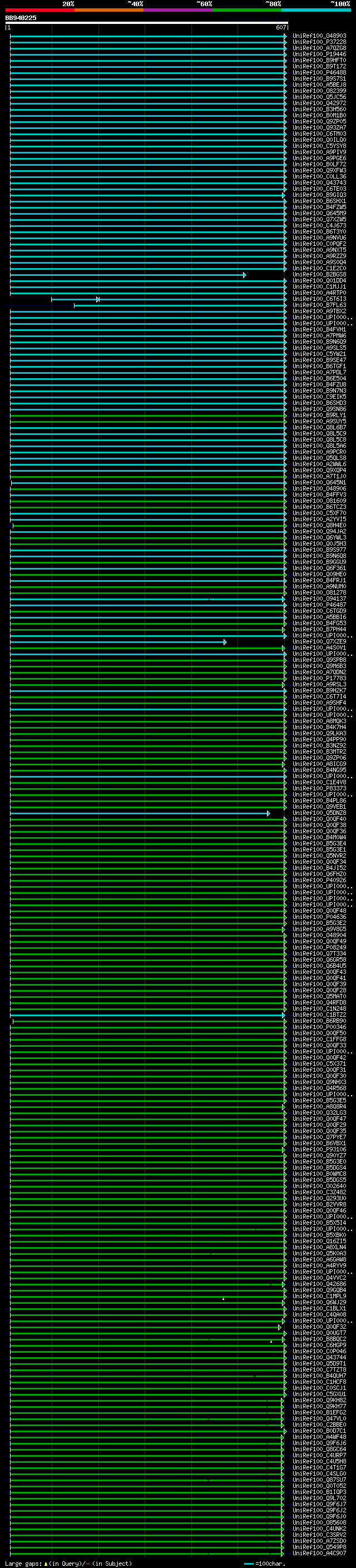Open the UniRef100_P17783 entry

[x=319, y=678]
